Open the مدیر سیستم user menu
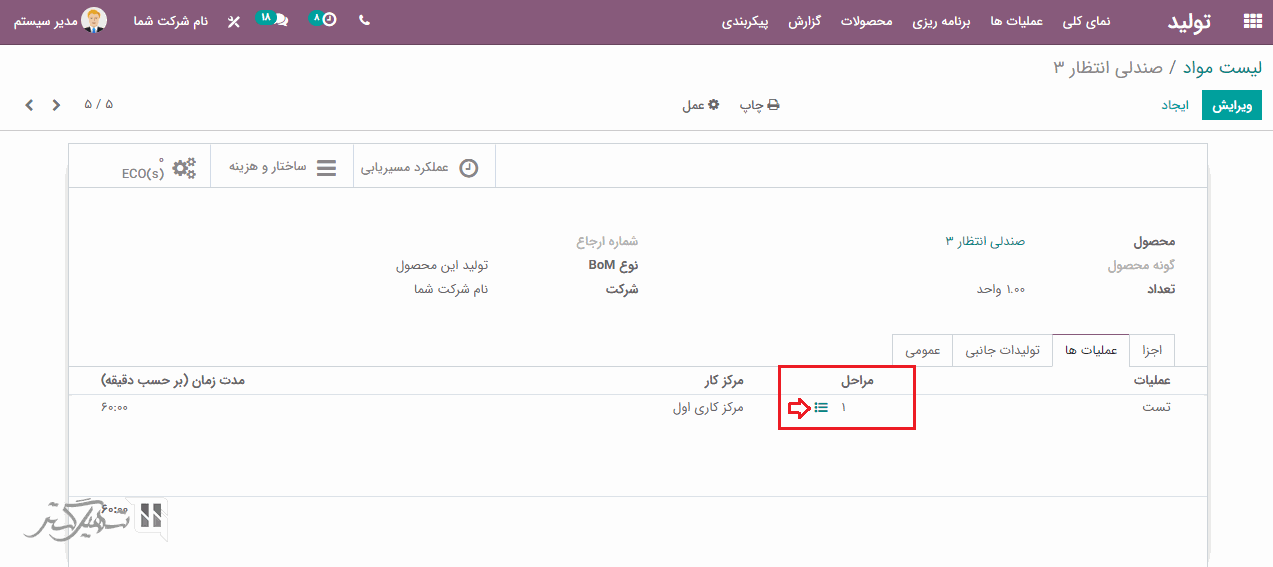The image size is (1273, 567). point(60,21)
